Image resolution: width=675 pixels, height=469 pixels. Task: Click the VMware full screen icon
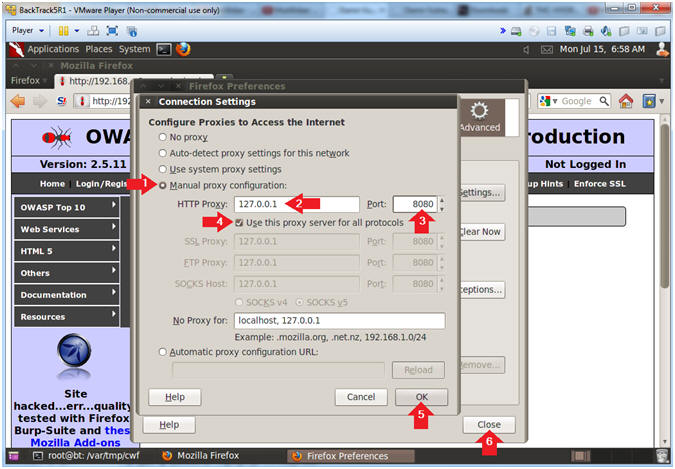tap(112, 31)
